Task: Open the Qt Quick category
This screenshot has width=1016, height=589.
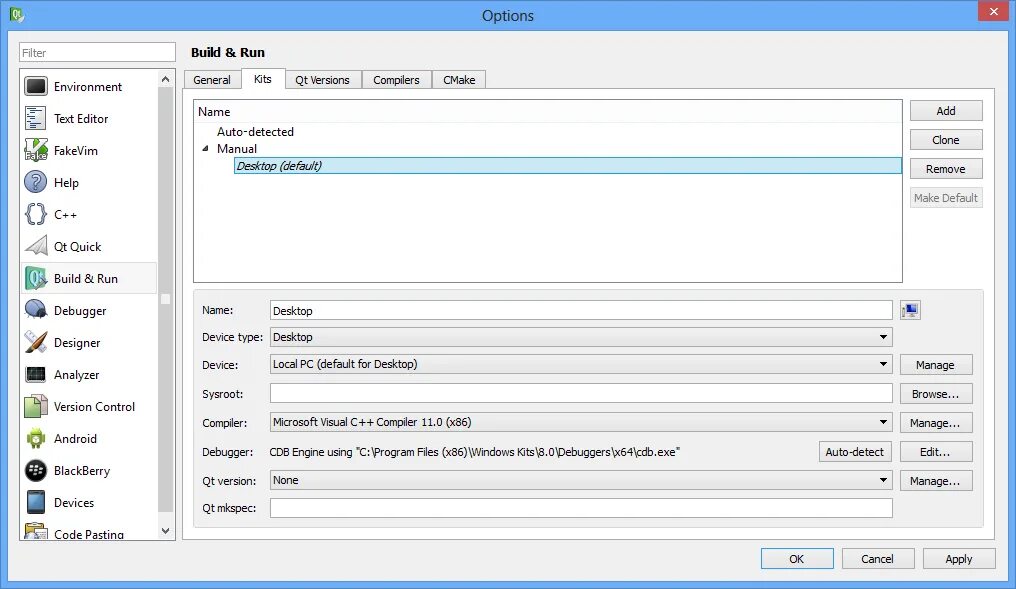Action: [89, 246]
